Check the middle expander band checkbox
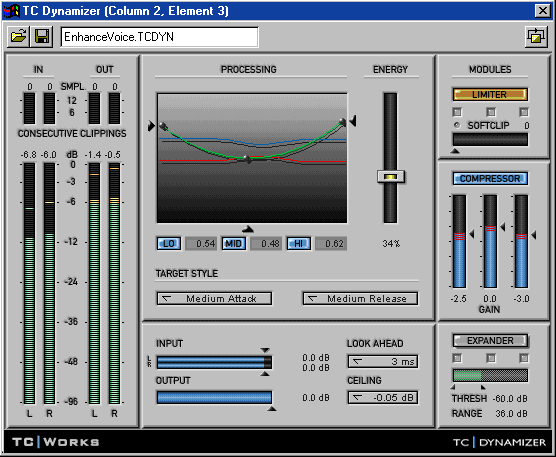 [491, 358]
